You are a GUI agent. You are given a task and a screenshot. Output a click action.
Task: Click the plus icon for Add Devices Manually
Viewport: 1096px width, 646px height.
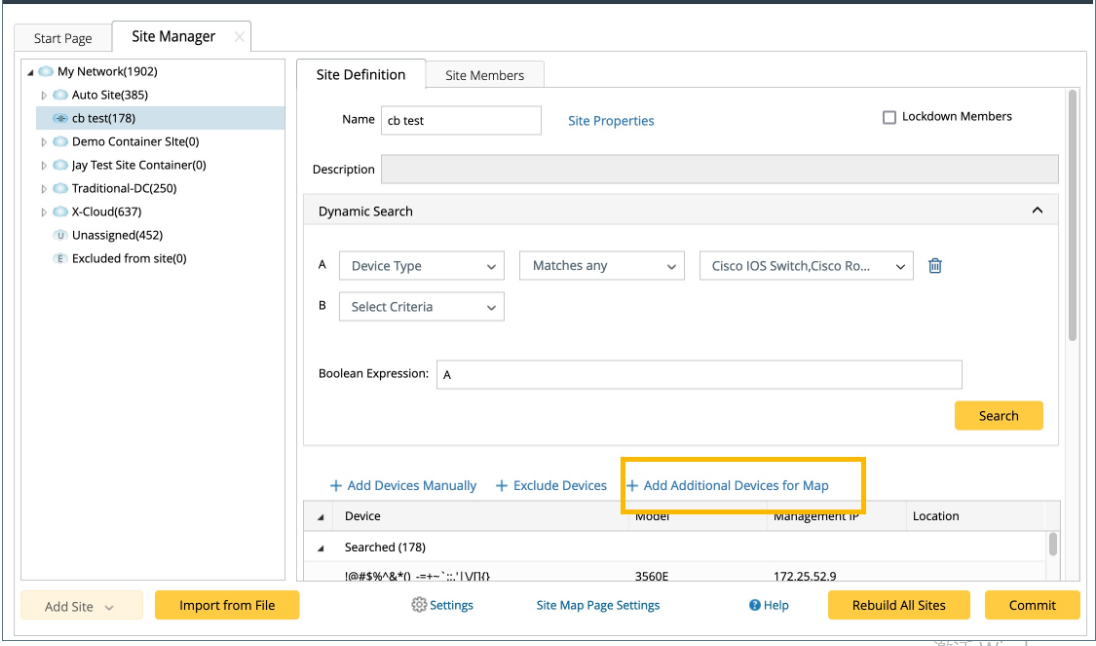point(336,486)
